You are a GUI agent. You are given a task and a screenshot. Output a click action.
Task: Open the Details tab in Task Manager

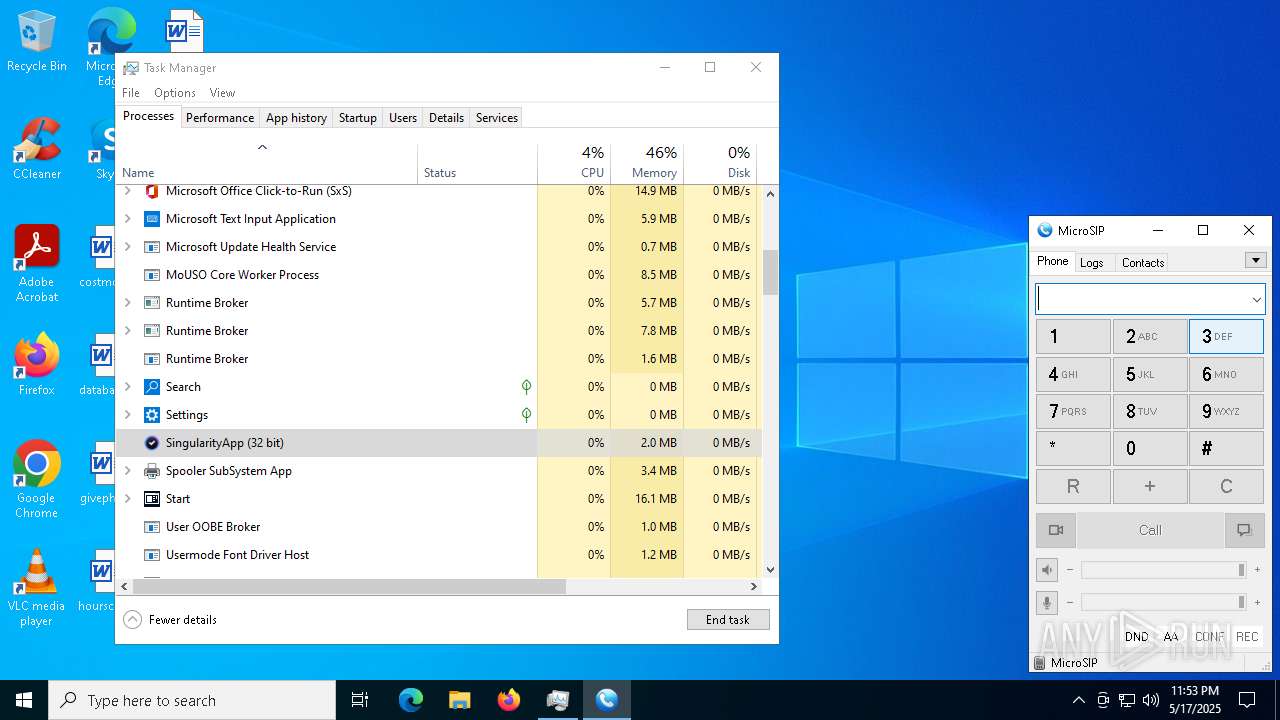point(446,118)
